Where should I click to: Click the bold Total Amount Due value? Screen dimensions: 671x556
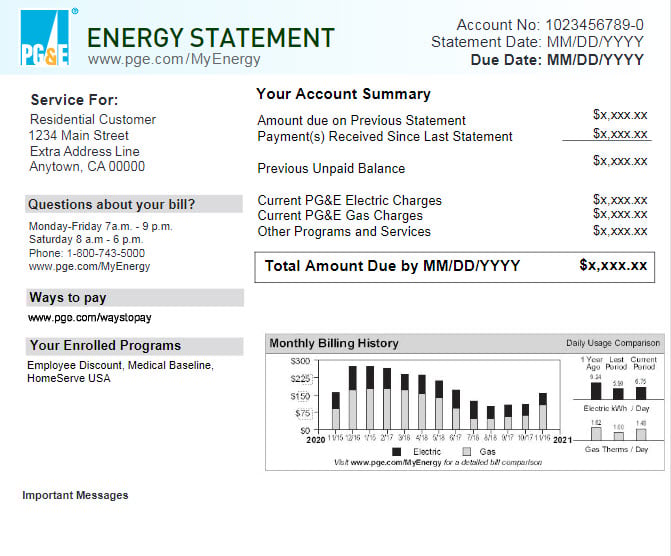pos(613,265)
